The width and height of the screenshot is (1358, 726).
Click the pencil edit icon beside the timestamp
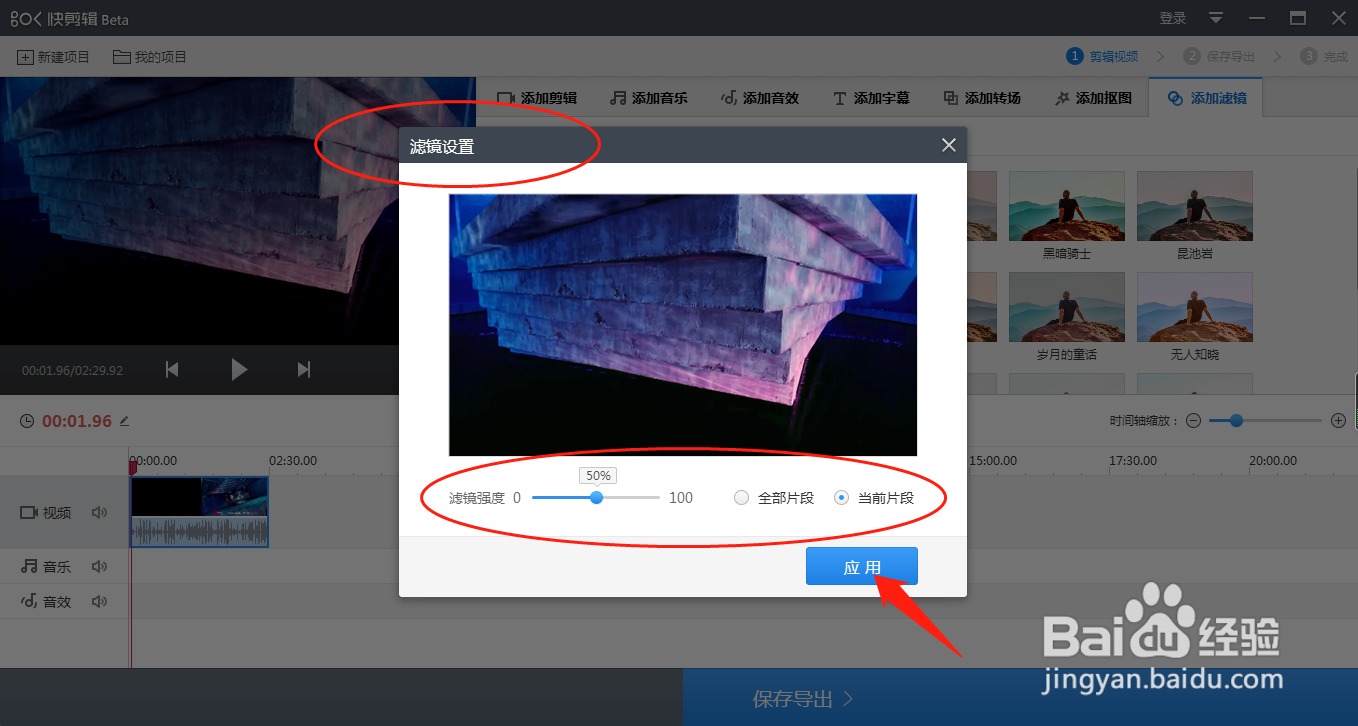pyautogui.click(x=124, y=421)
